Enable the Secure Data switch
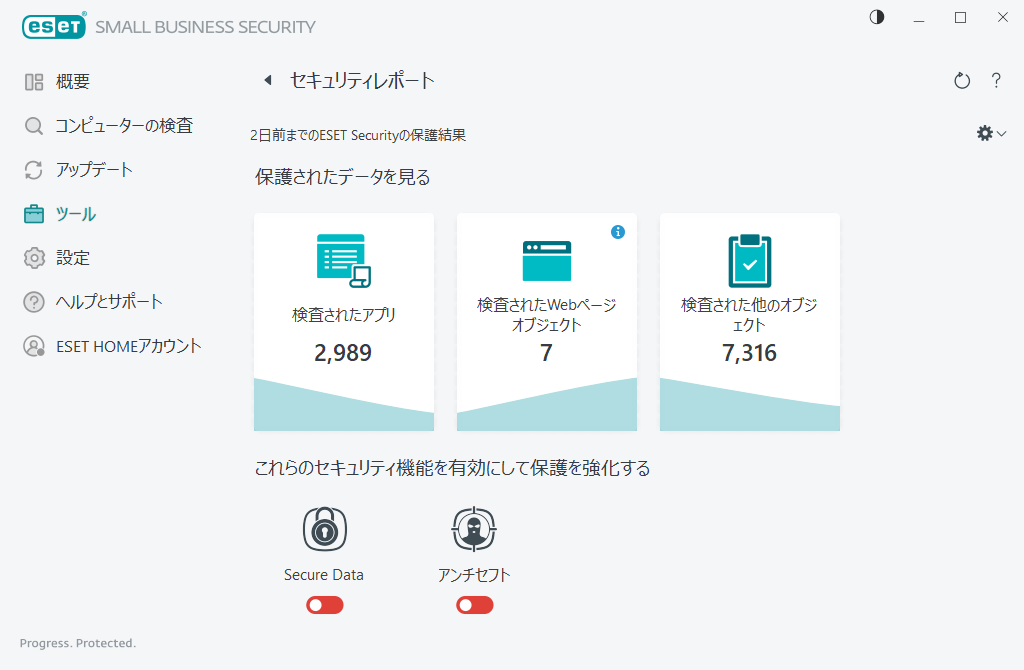The image size is (1024, 670). point(324,605)
